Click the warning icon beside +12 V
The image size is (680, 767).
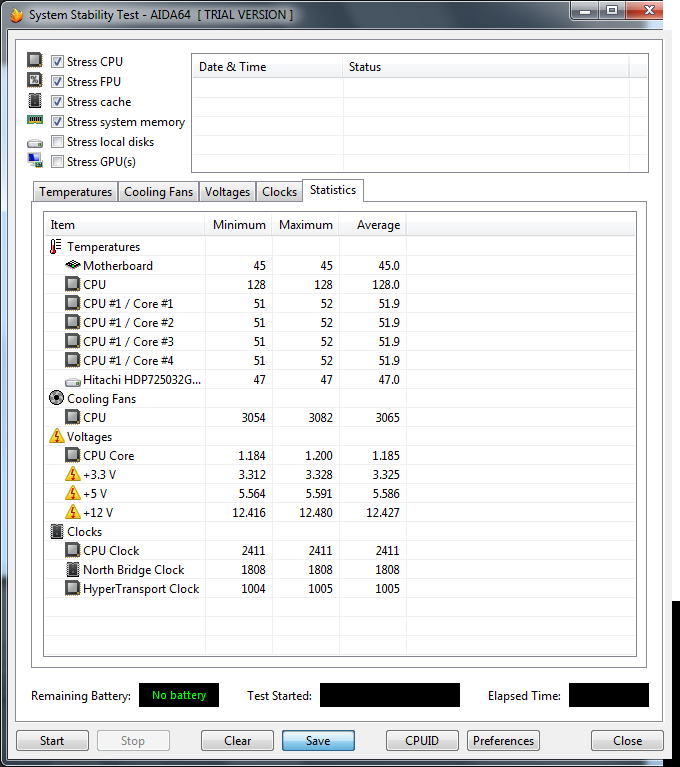(72, 513)
